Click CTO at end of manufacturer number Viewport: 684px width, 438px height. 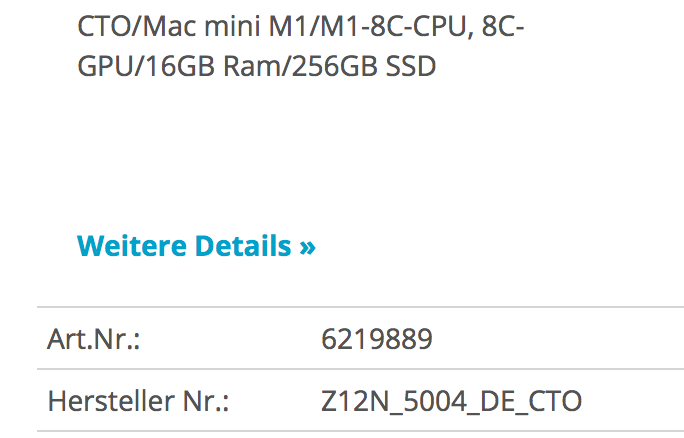click(554, 402)
